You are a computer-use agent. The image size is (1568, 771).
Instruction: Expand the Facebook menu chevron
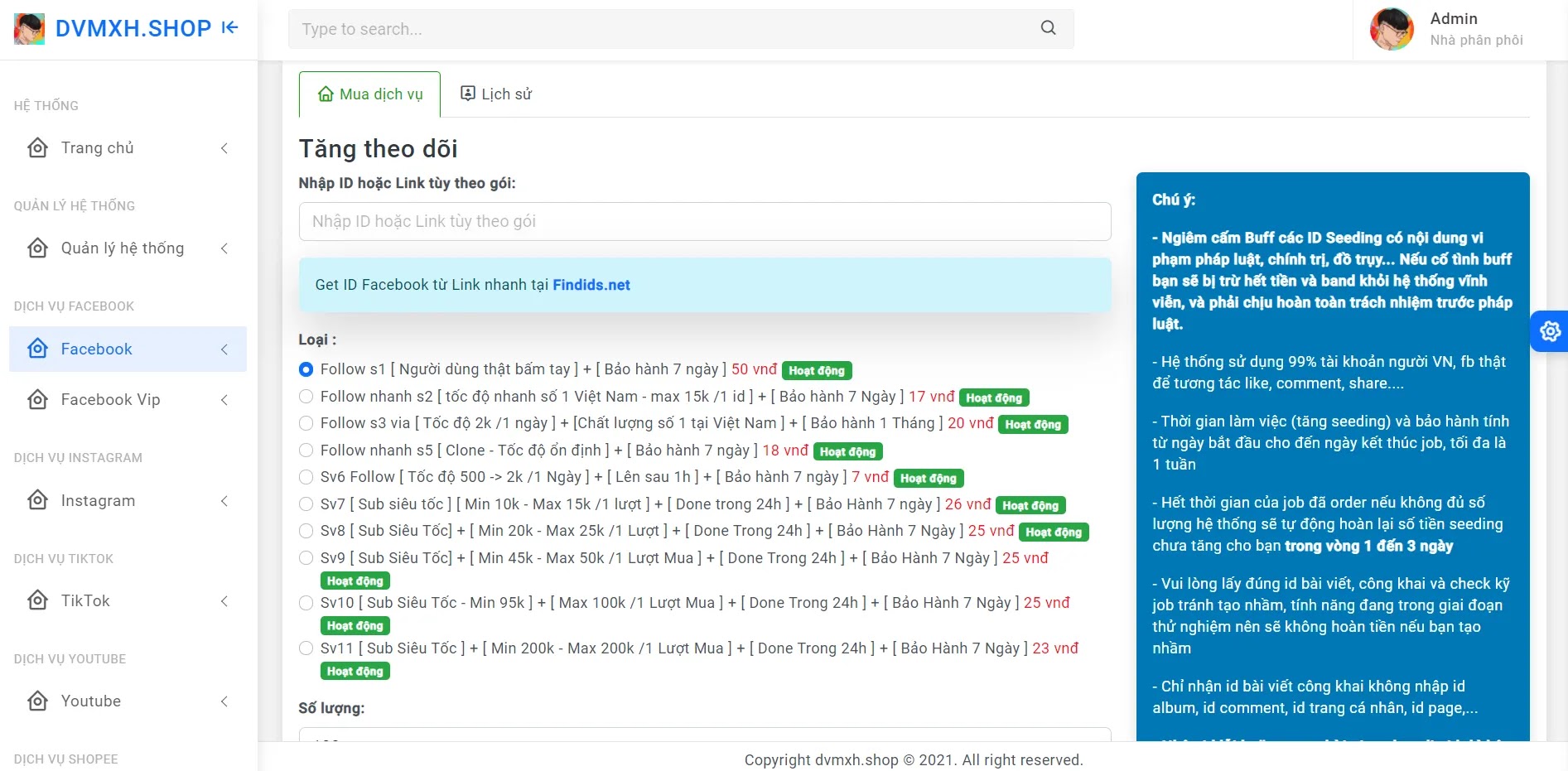click(x=224, y=349)
